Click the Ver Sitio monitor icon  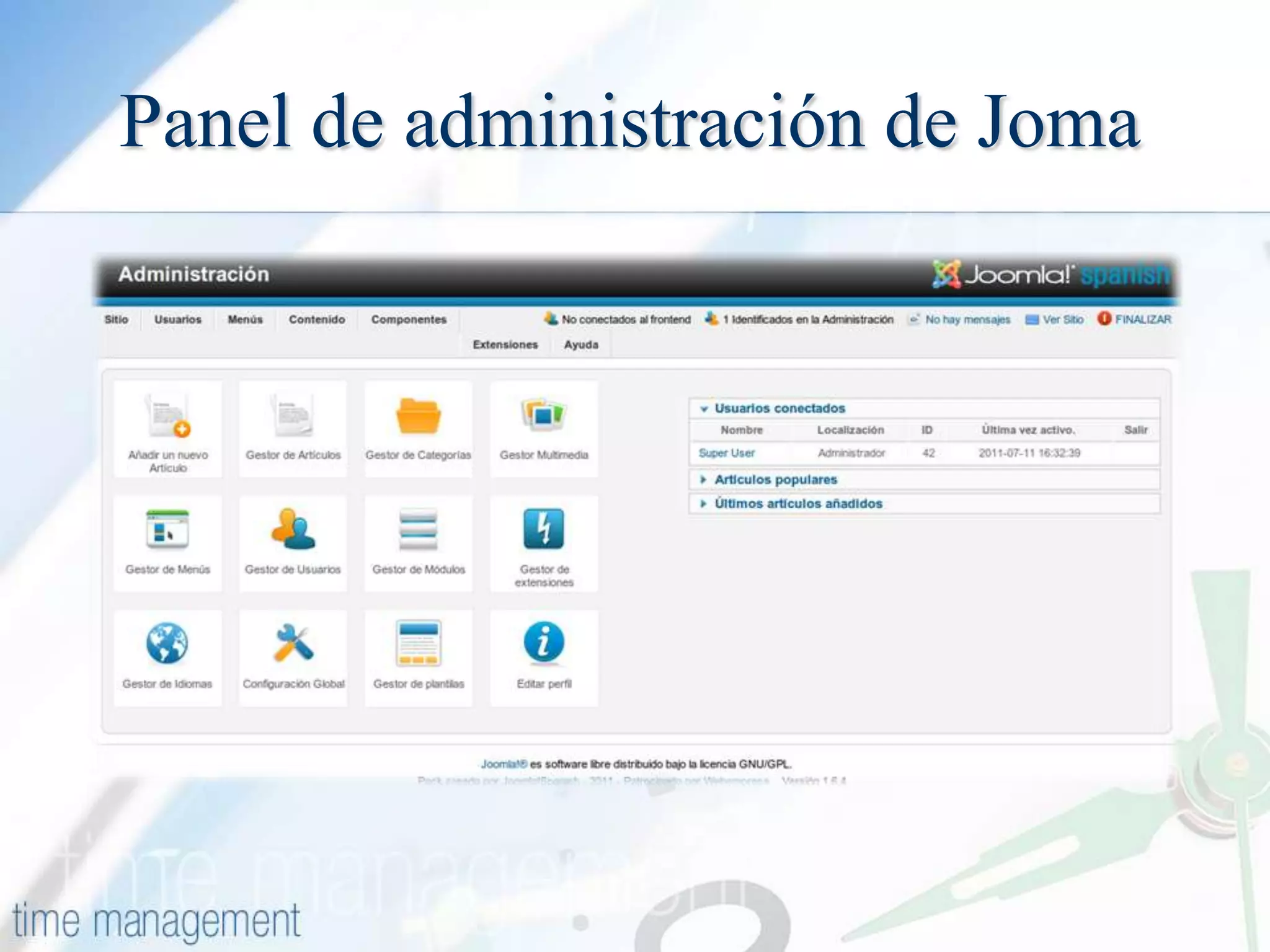click(1032, 320)
